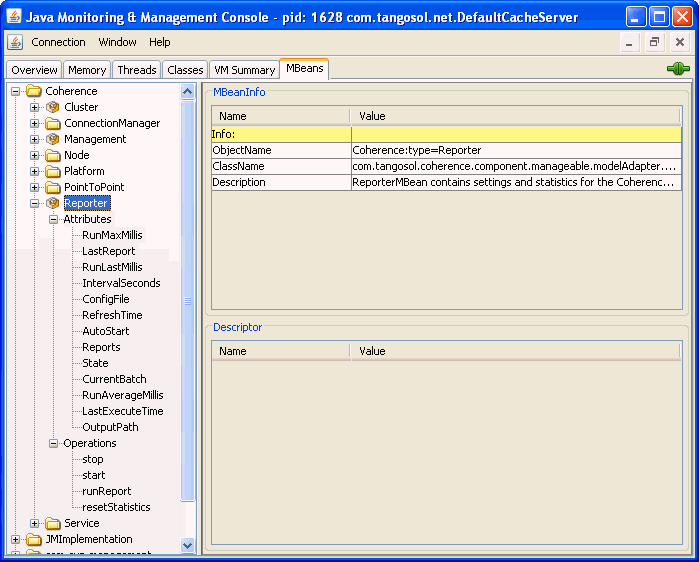Click the Service folder icon
Image resolution: width=699 pixels, height=562 pixels.
(53, 523)
